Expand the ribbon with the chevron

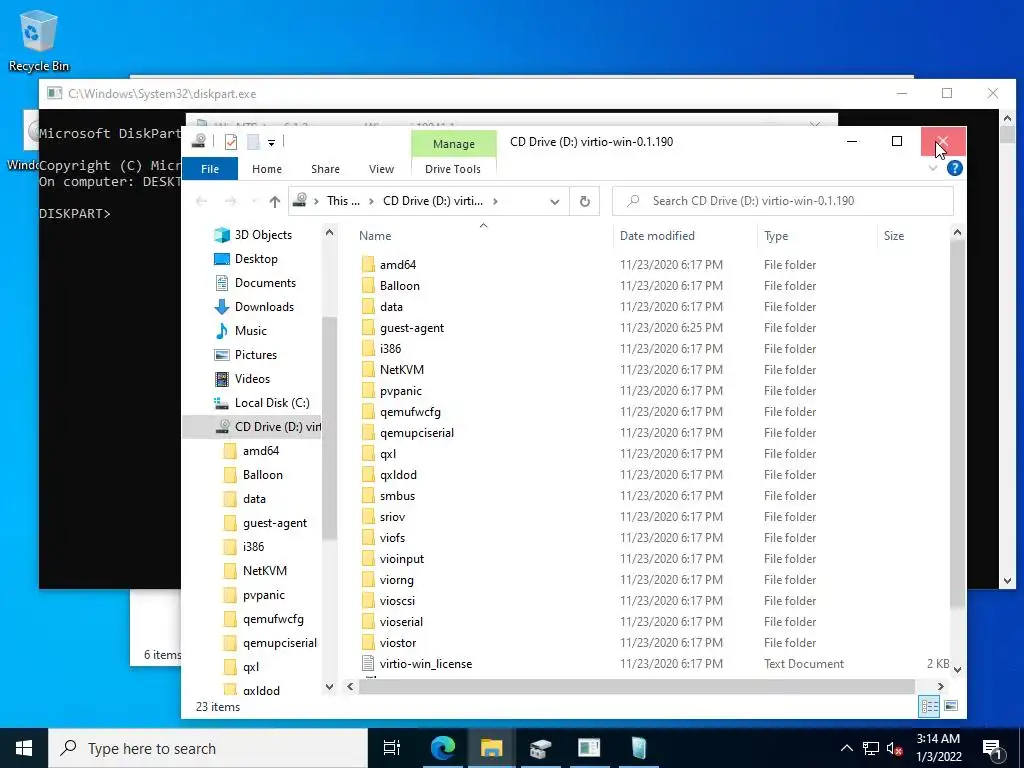click(x=933, y=168)
